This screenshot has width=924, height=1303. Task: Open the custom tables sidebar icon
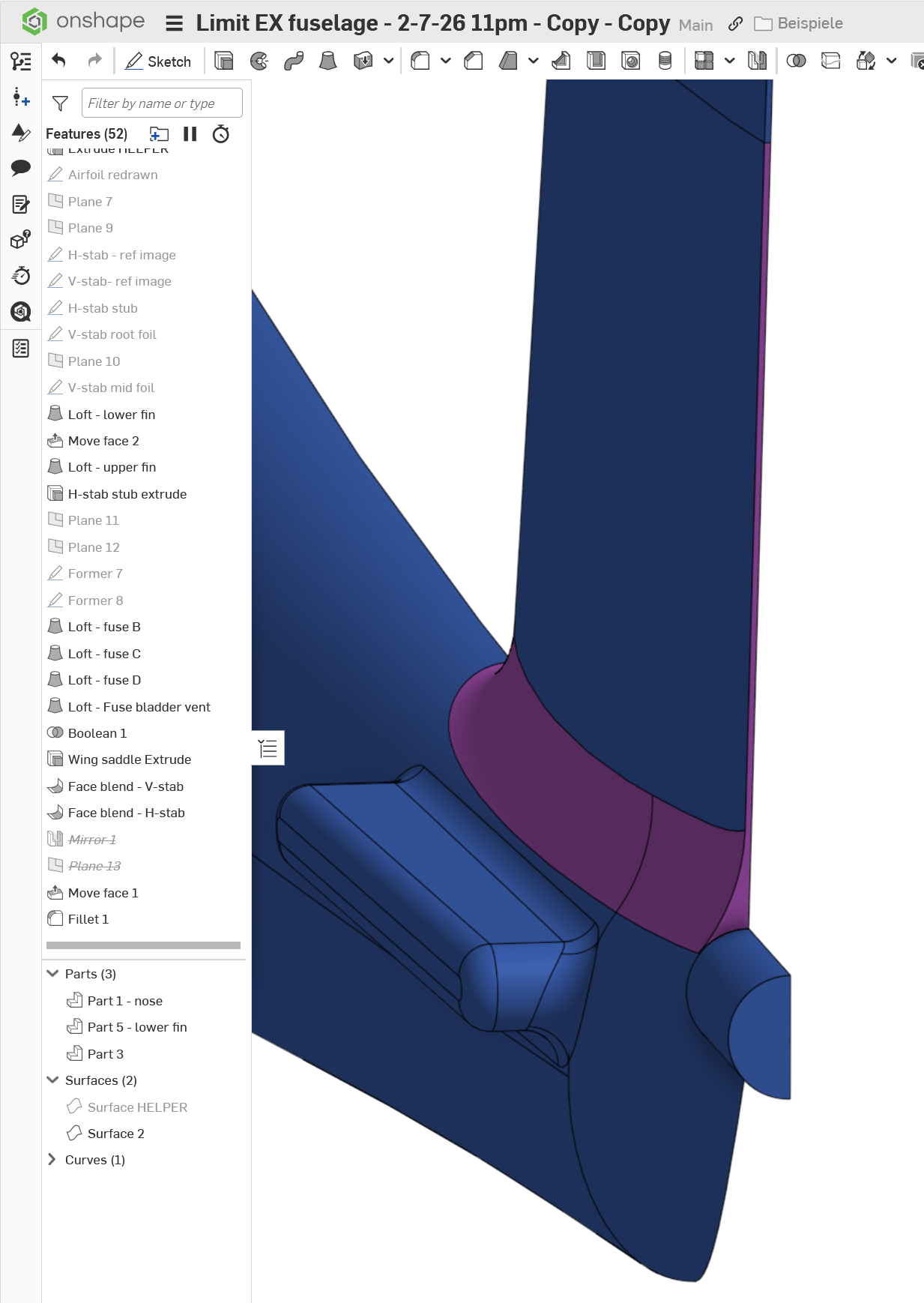point(21,348)
